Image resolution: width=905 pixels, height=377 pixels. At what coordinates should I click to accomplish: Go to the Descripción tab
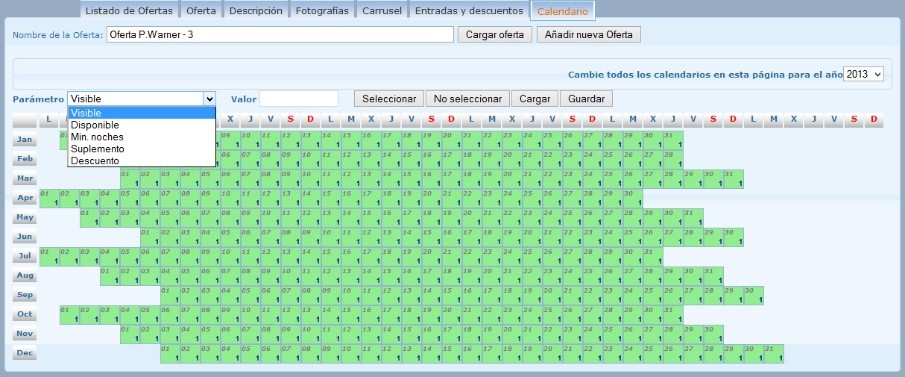(x=256, y=10)
